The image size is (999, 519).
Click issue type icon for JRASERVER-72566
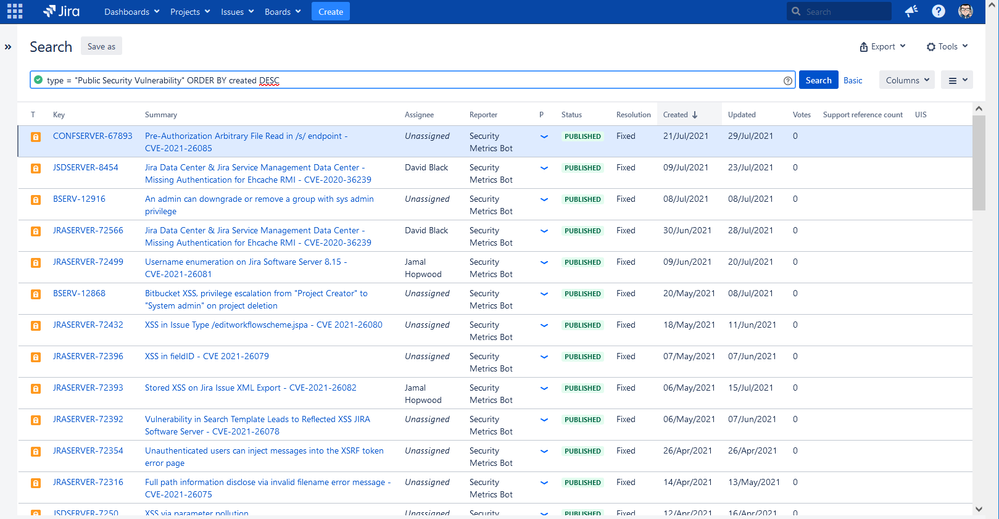coord(36,231)
